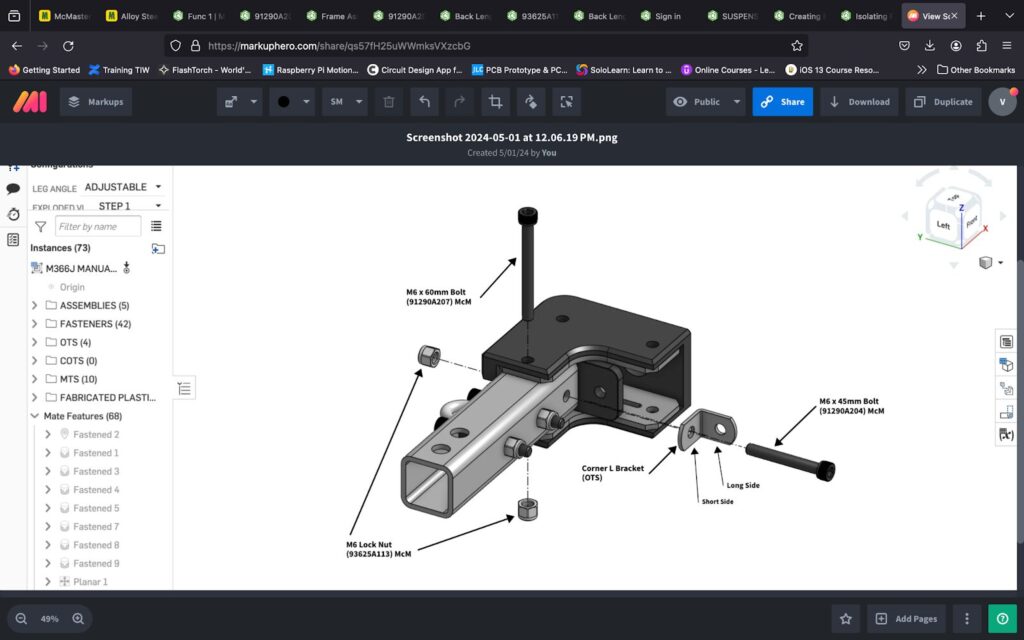The width and height of the screenshot is (1024, 640).
Task: Zoom out using the minus magnifier
Action: tap(21, 619)
